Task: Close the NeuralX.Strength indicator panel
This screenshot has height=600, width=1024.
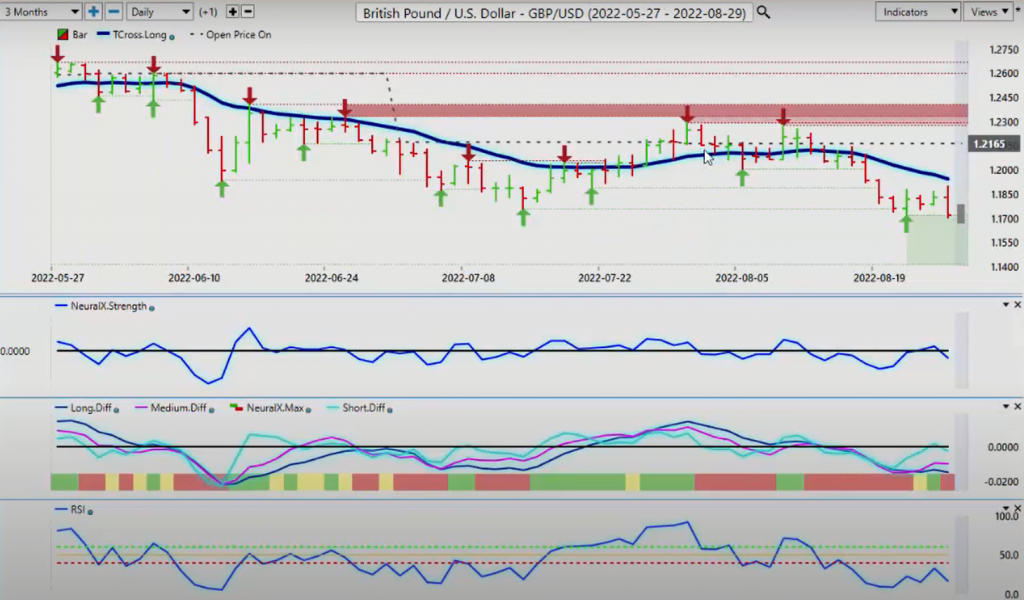Action: coord(1017,305)
